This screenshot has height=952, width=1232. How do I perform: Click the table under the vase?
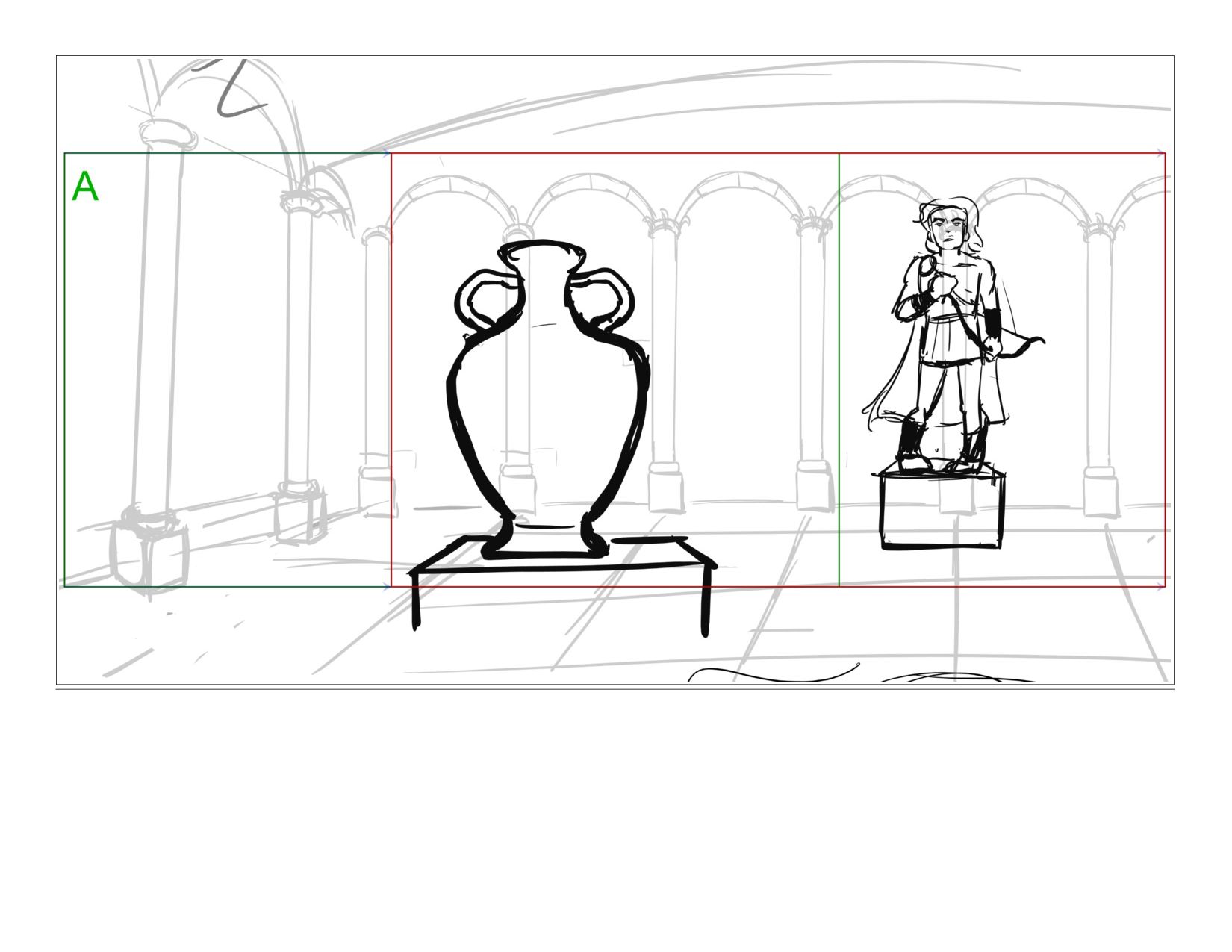pos(562,586)
